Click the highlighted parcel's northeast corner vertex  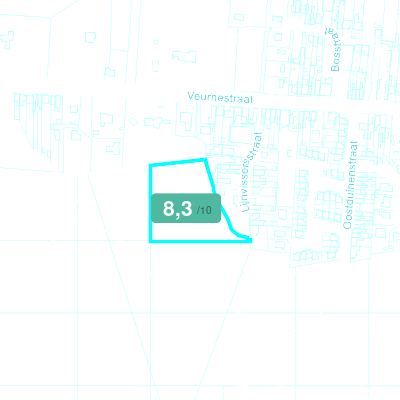click(205, 159)
